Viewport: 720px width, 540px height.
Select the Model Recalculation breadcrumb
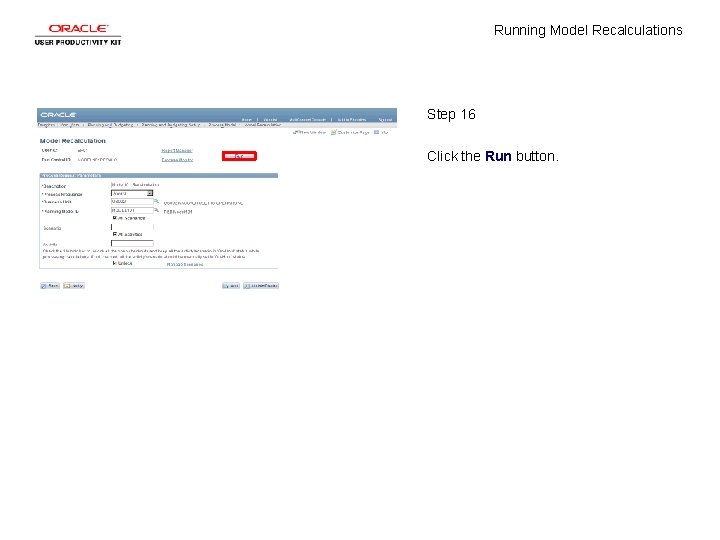click(x=263, y=125)
